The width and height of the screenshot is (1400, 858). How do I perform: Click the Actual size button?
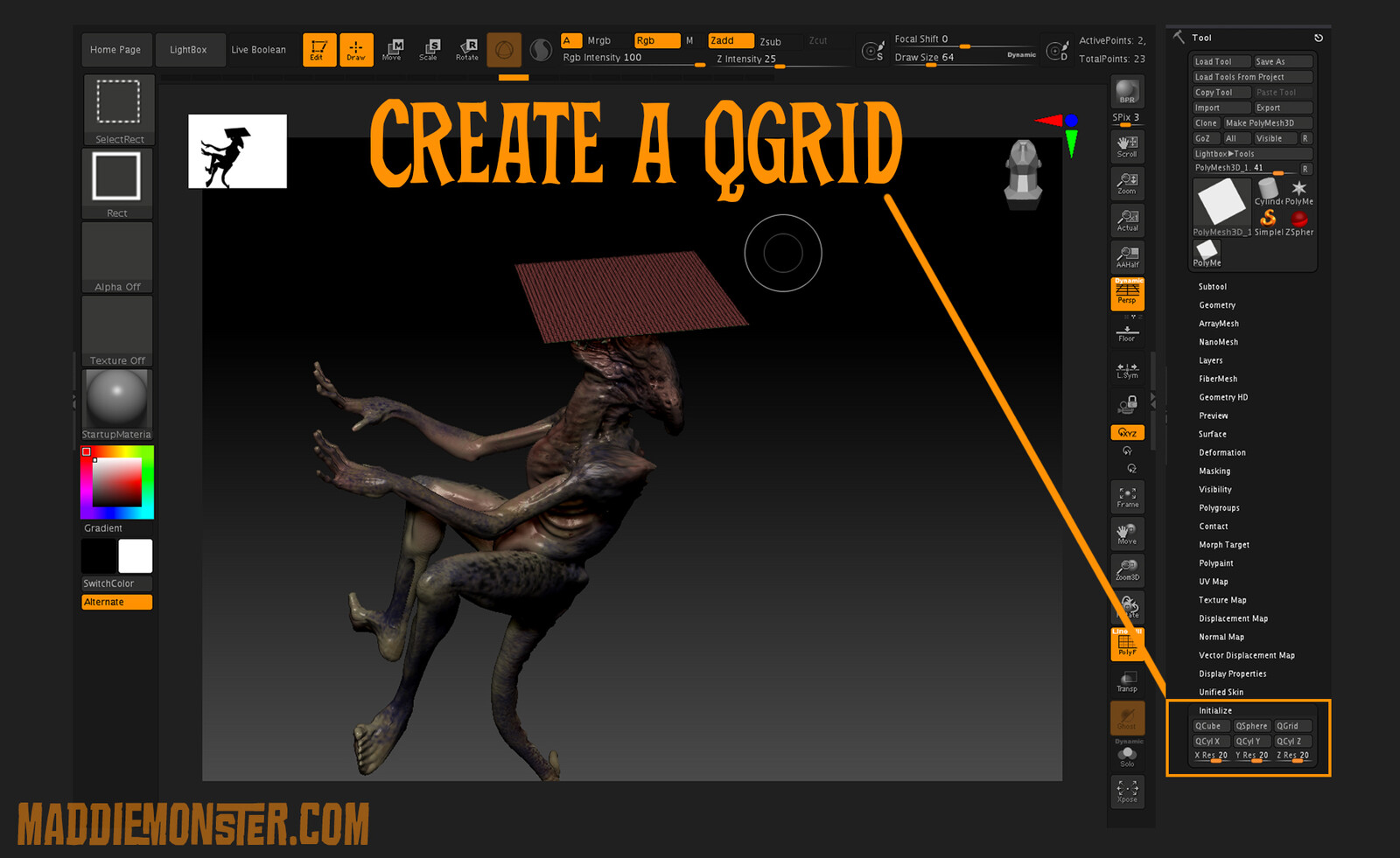(x=1127, y=220)
